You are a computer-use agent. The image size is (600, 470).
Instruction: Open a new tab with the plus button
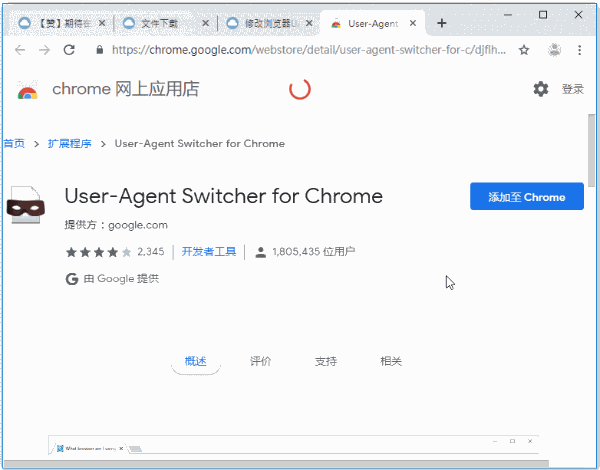pos(442,23)
